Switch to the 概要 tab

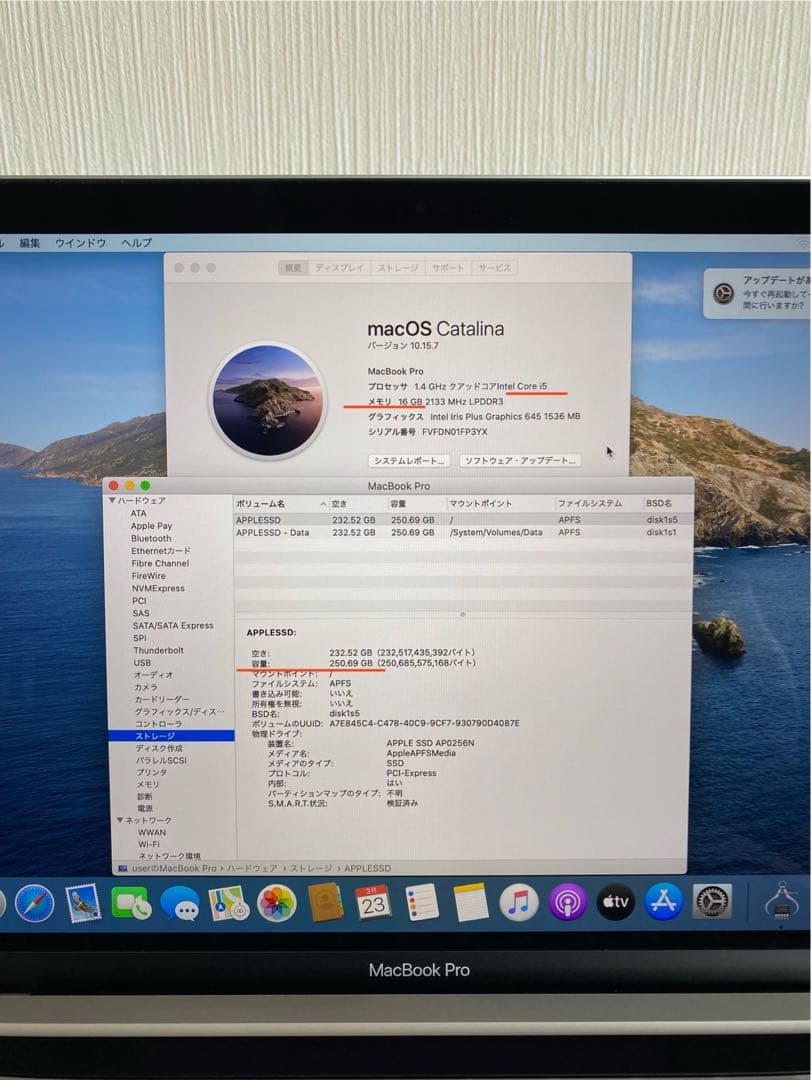[294, 268]
